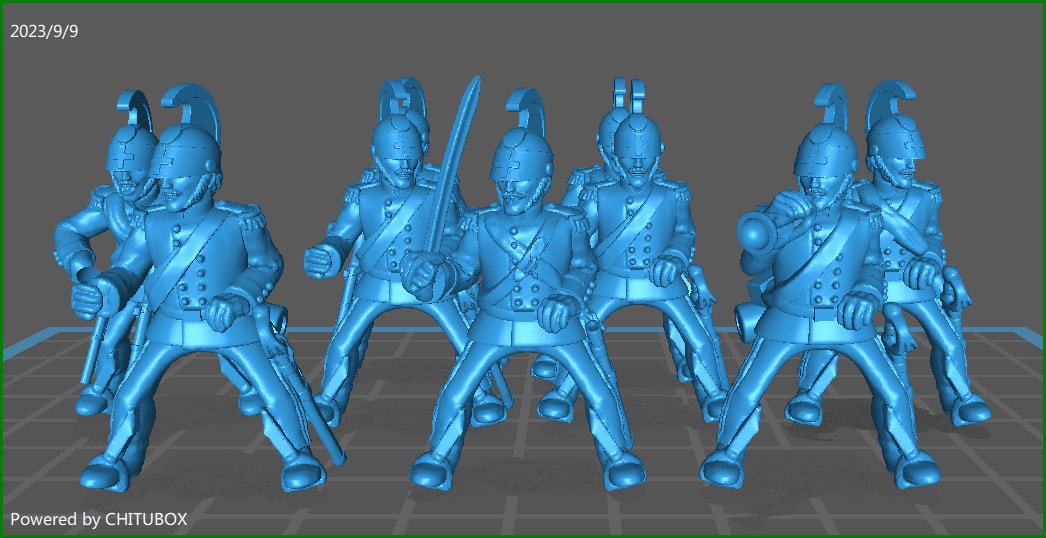Click the front-left soldier's shoulder epaulette

click(240, 212)
